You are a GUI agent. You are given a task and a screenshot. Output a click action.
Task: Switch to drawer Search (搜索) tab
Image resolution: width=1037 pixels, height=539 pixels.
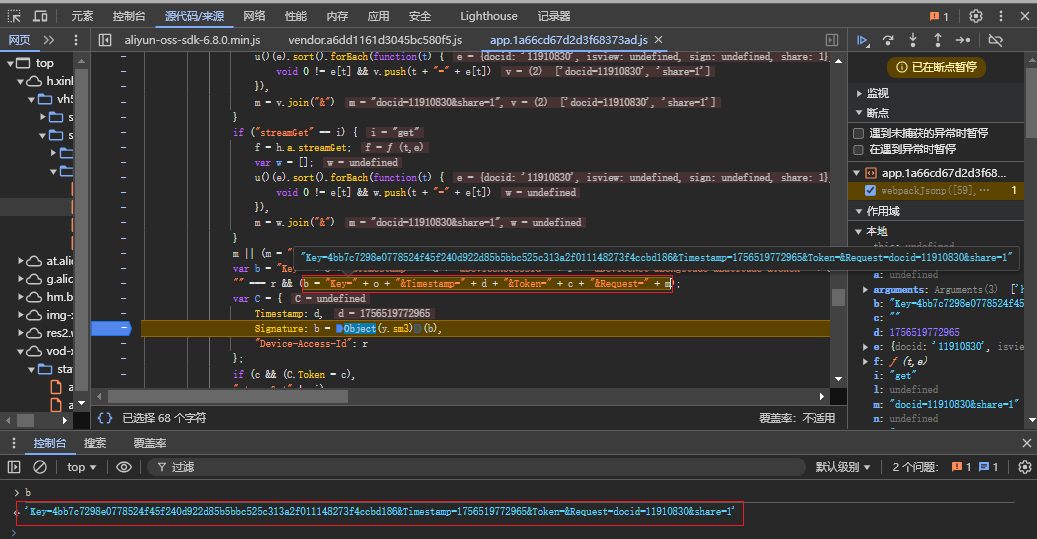click(x=95, y=443)
